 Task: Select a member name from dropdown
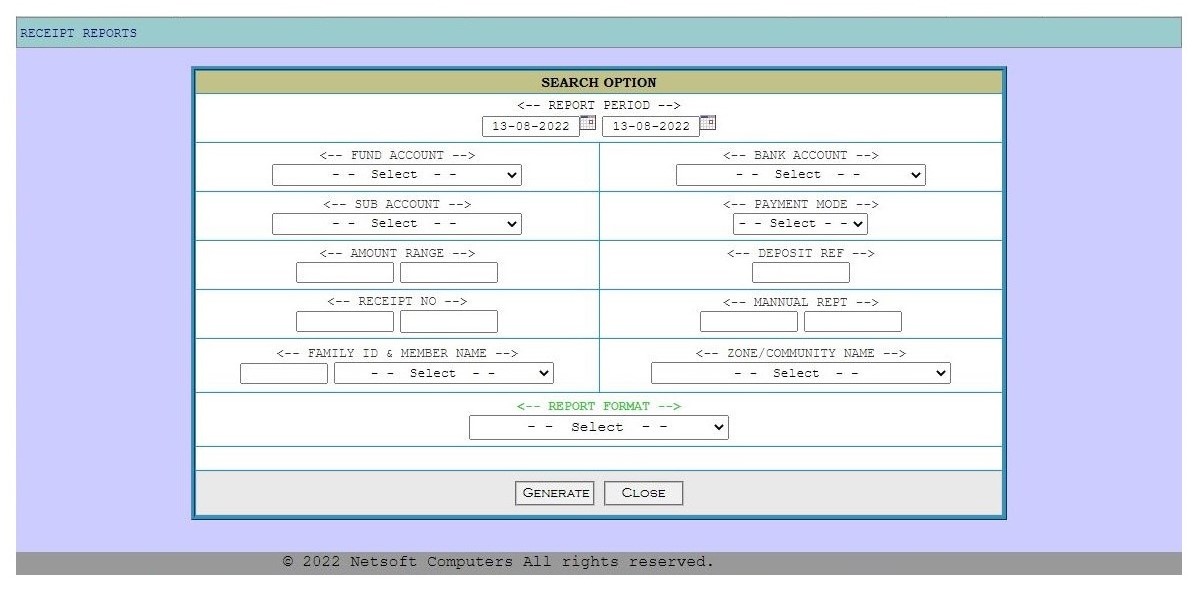[x=443, y=373]
